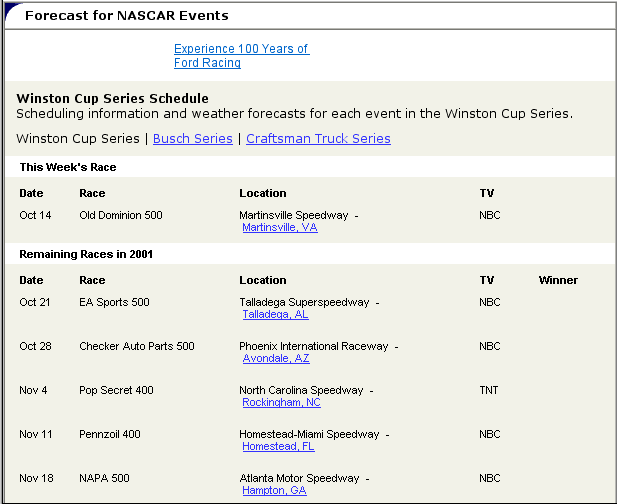
Task: Click the NAPA 500 race name
Action: click(x=104, y=478)
